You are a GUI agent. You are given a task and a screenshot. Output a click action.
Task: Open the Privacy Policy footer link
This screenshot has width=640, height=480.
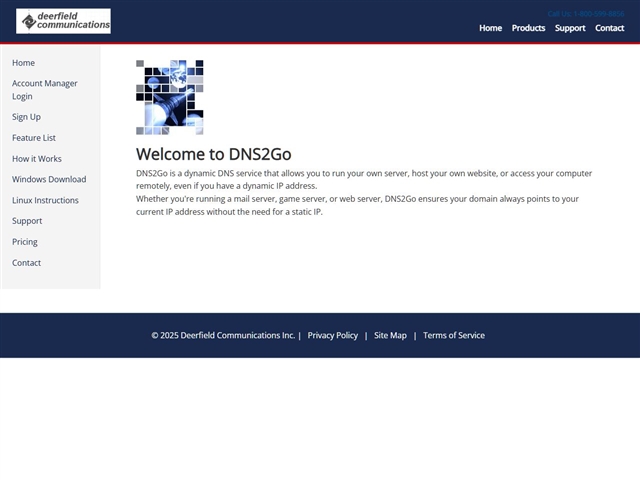click(333, 336)
